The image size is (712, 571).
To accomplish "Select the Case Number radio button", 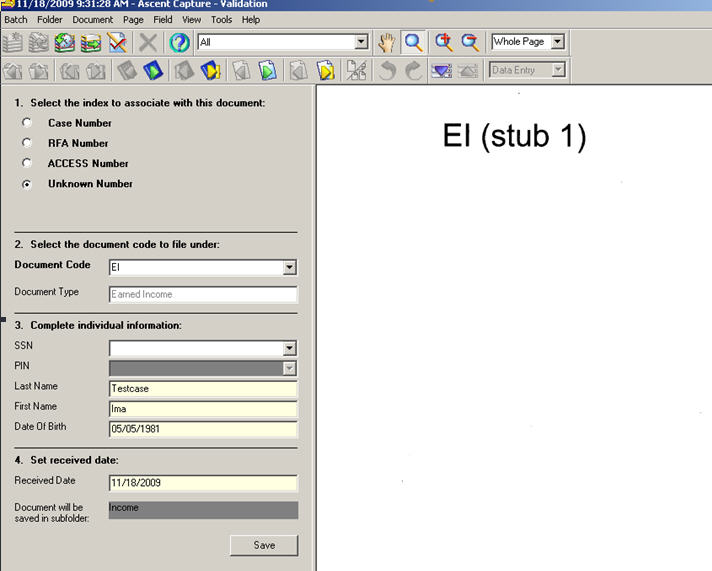I will tap(27, 123).
